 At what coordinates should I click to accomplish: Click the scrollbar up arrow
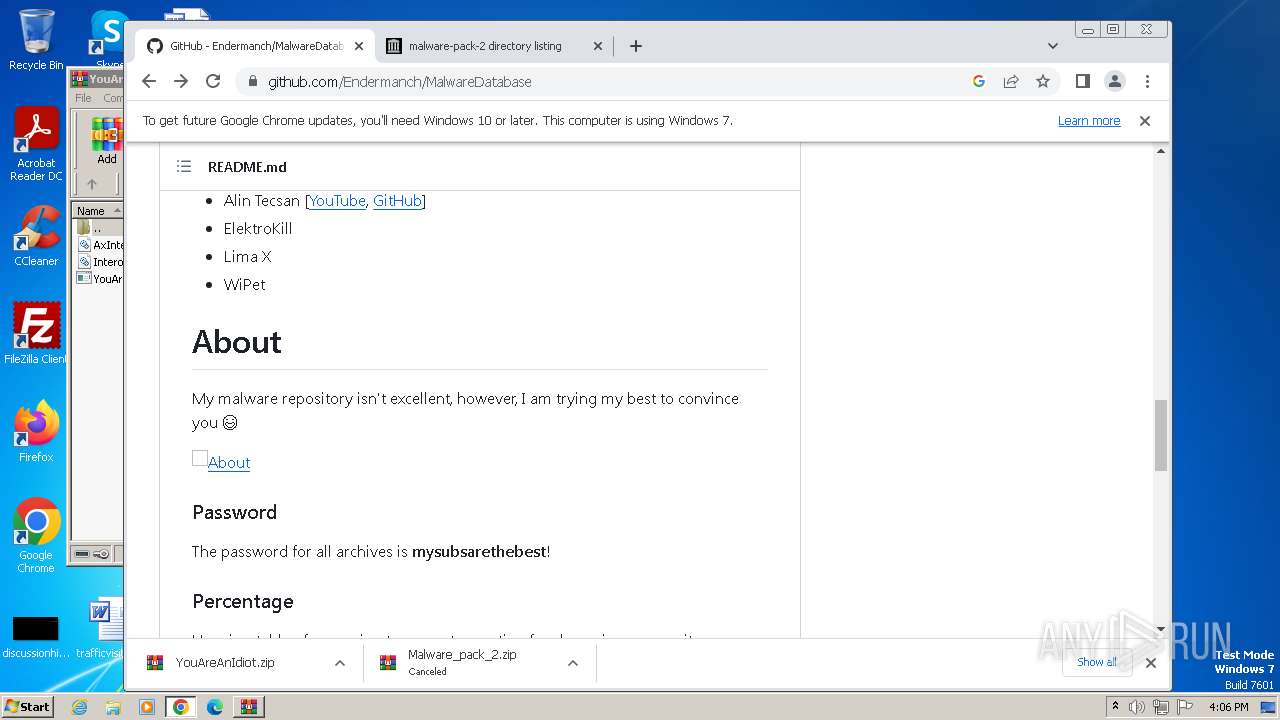coord(1160,151)
